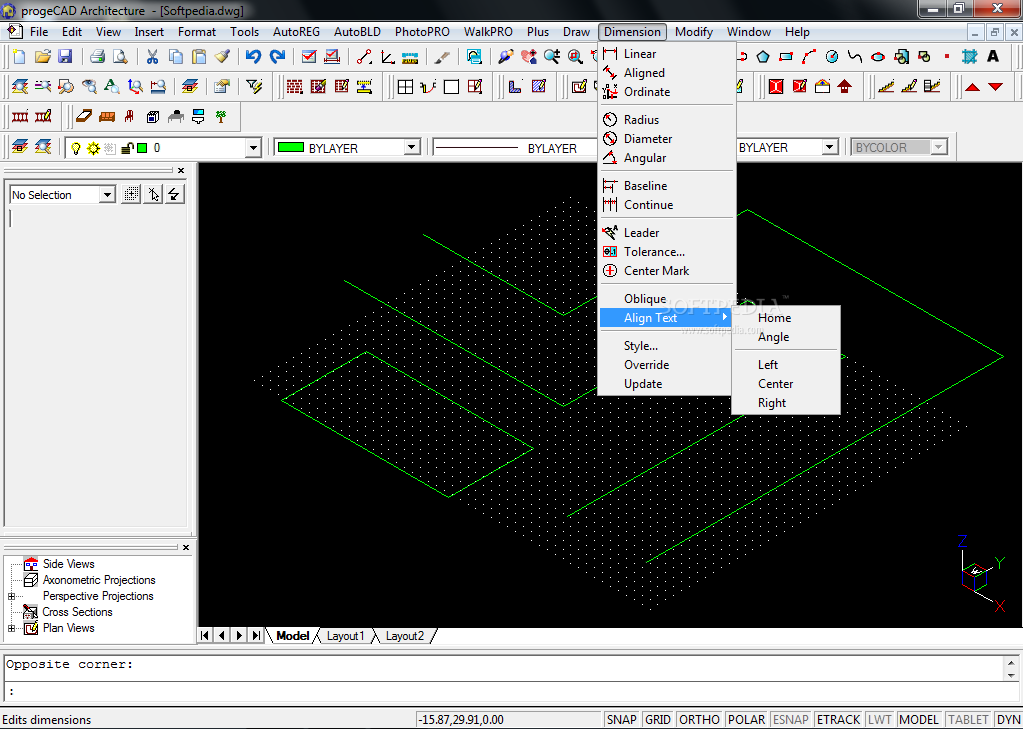Click the quick select lightning icon
The height and width of the screenshot is (729, 1023).
tap(174, 194)
